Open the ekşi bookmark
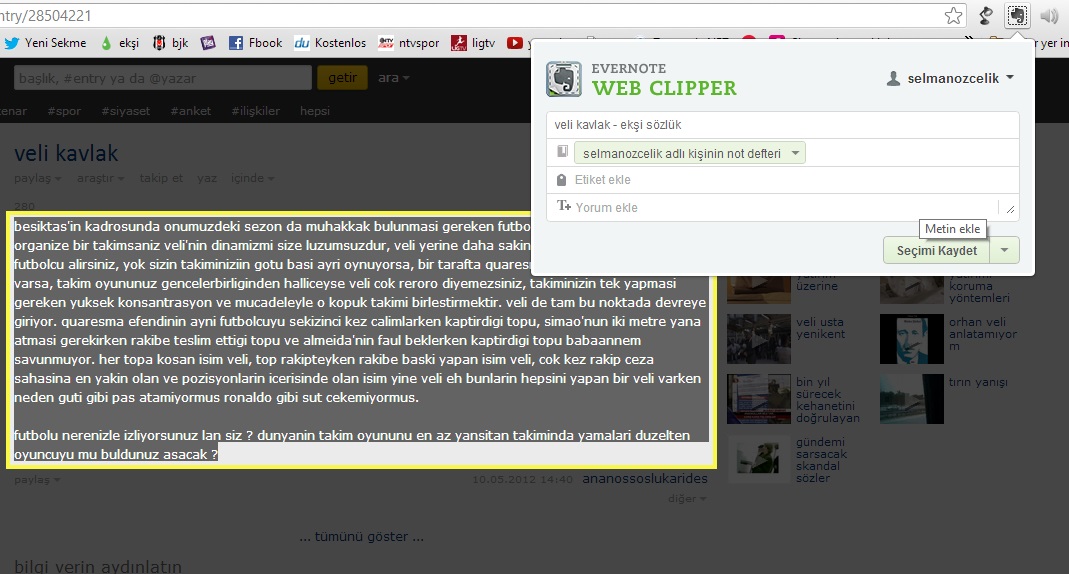Image resolution: width=1069 pixels, height=574 pixels. click(x=120, y=43)
